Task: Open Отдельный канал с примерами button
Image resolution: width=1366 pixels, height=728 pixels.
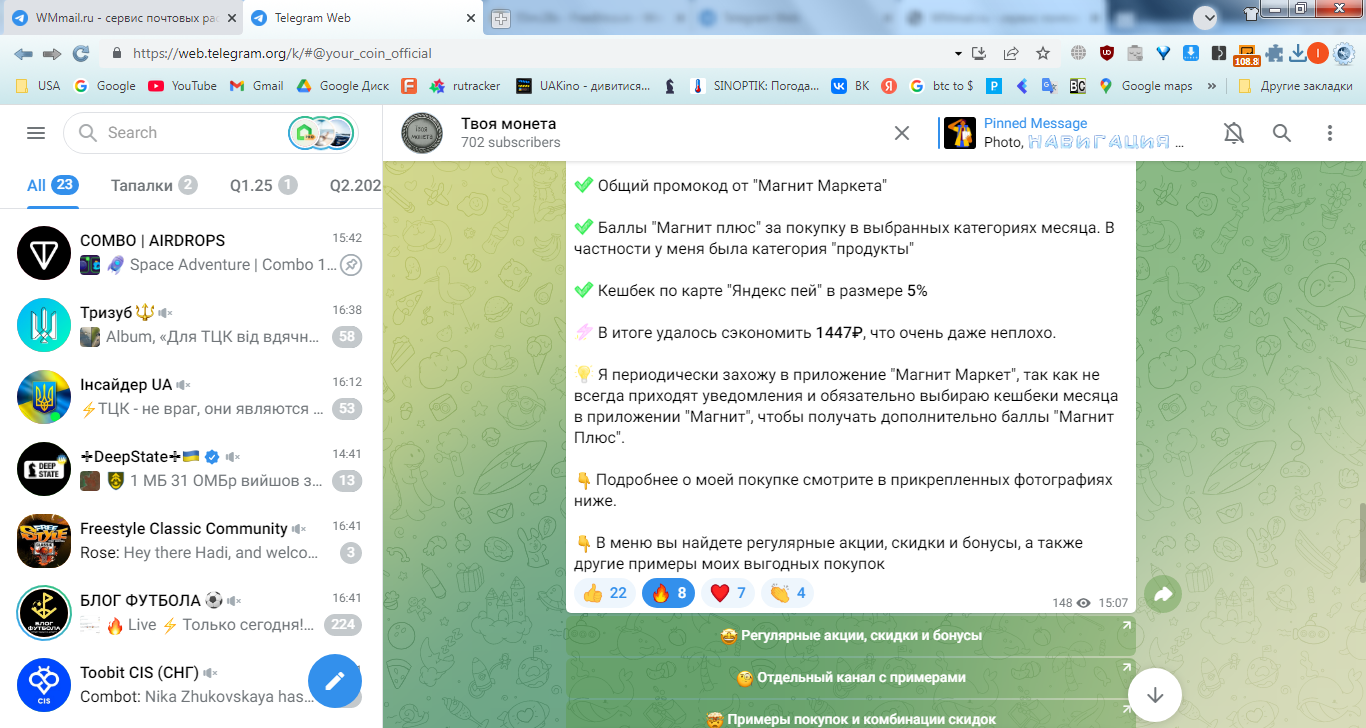Action: (851, 677)
